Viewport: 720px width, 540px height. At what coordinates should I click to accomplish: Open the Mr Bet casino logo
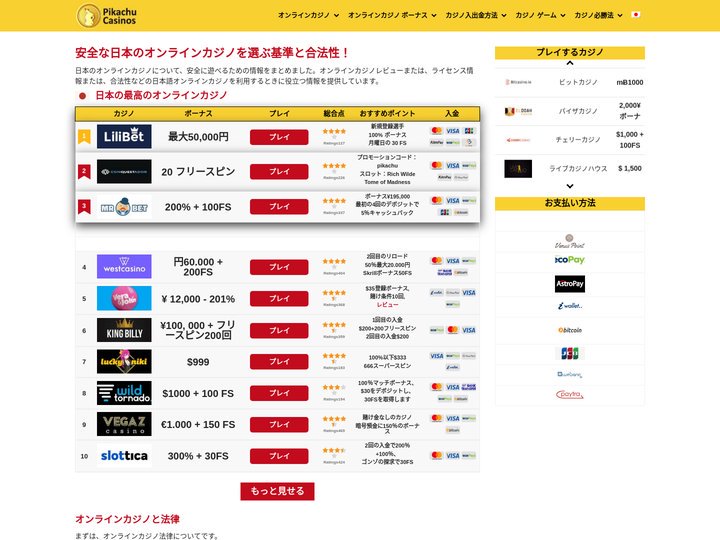124,208
